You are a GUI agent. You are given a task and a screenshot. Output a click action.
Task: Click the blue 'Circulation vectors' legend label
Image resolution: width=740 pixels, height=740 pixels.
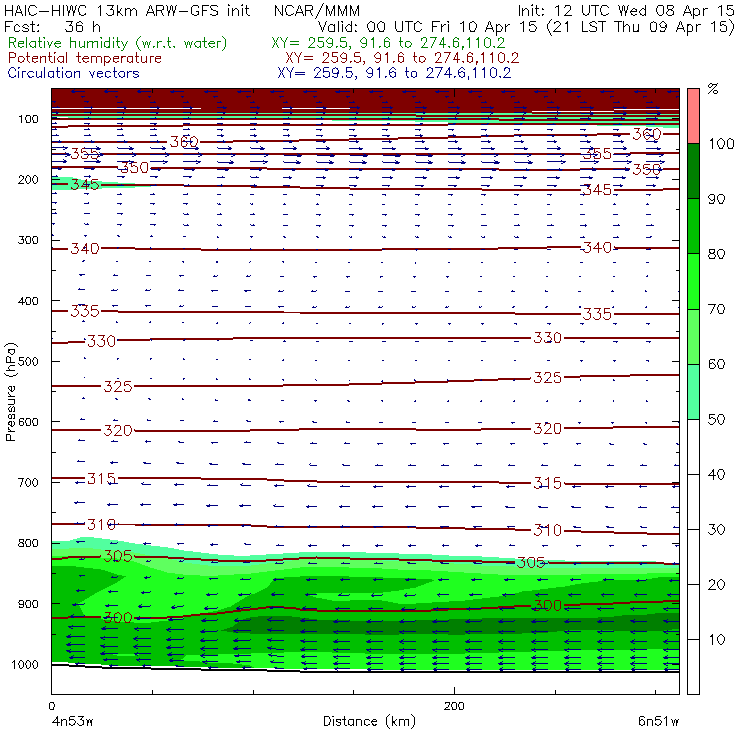pos(74,73)
